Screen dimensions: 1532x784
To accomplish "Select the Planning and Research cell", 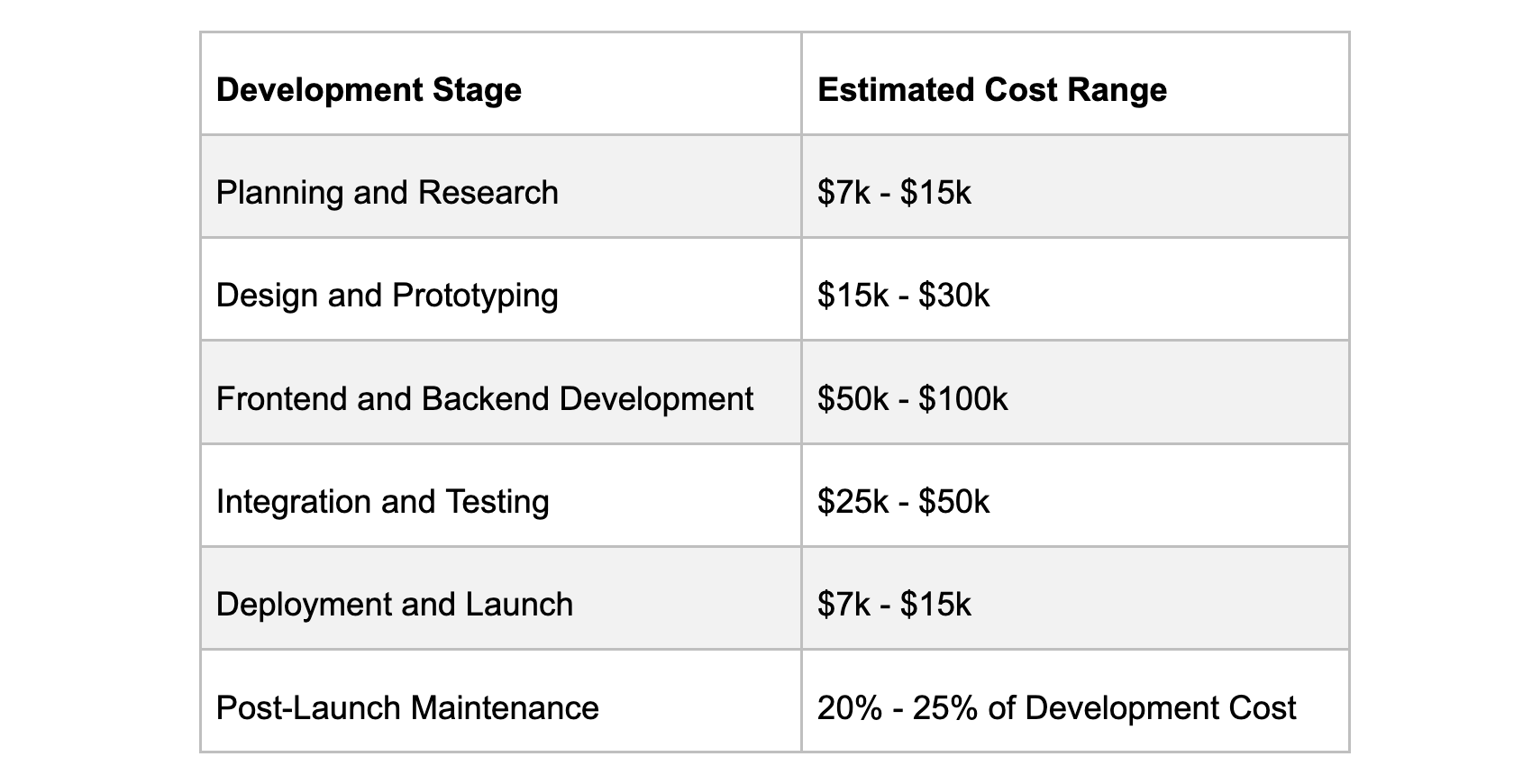I will 388,193.
